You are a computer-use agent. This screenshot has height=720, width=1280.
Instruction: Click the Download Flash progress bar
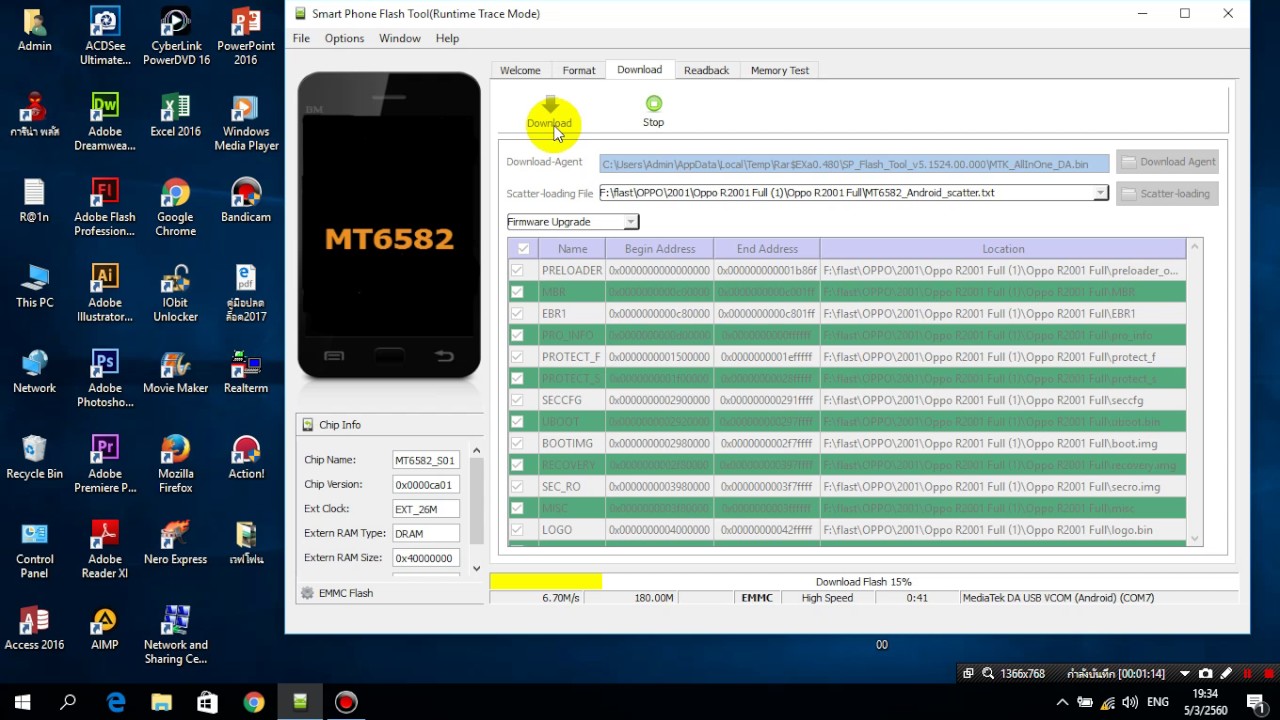tap(864, 582)
